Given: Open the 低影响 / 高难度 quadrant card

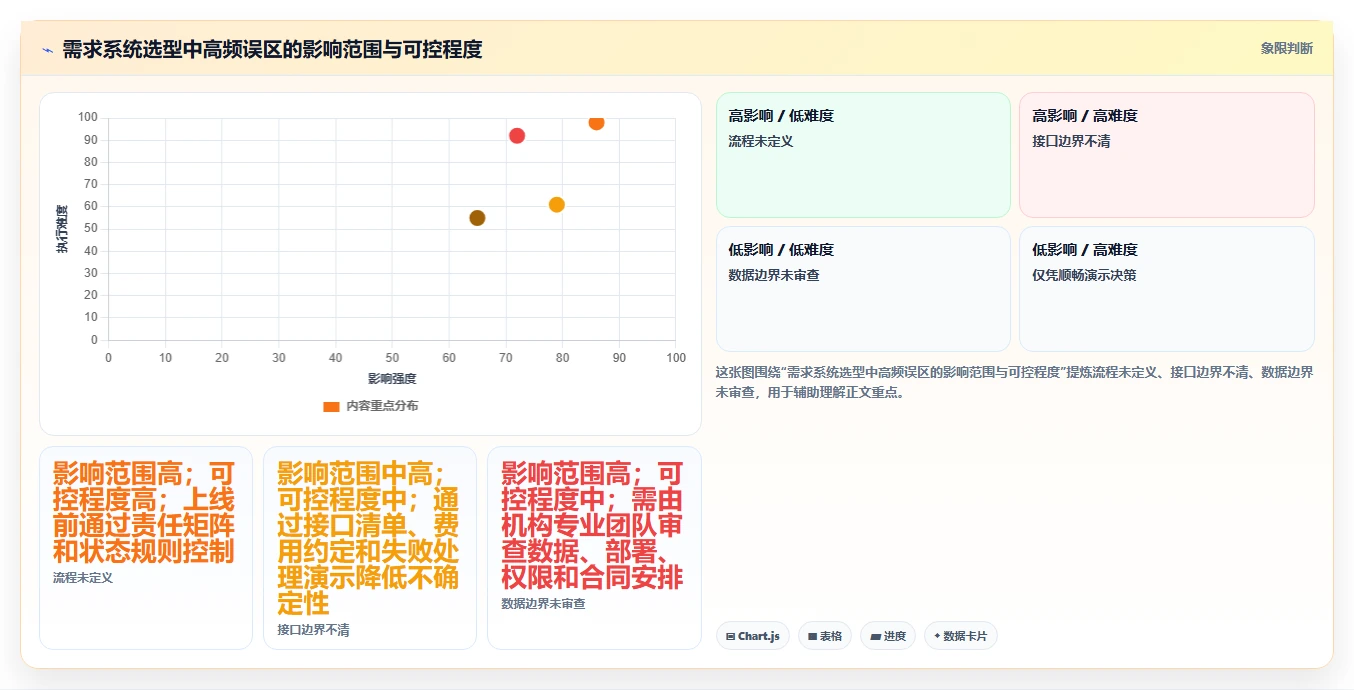Looking at the screenshot, I should pos(1166,289).
